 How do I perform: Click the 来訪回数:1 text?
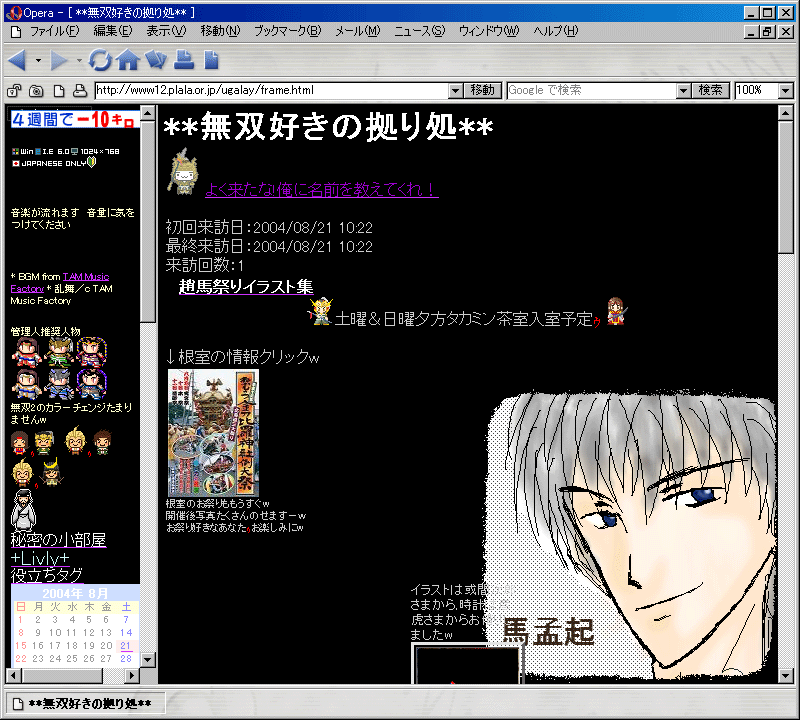205,265
